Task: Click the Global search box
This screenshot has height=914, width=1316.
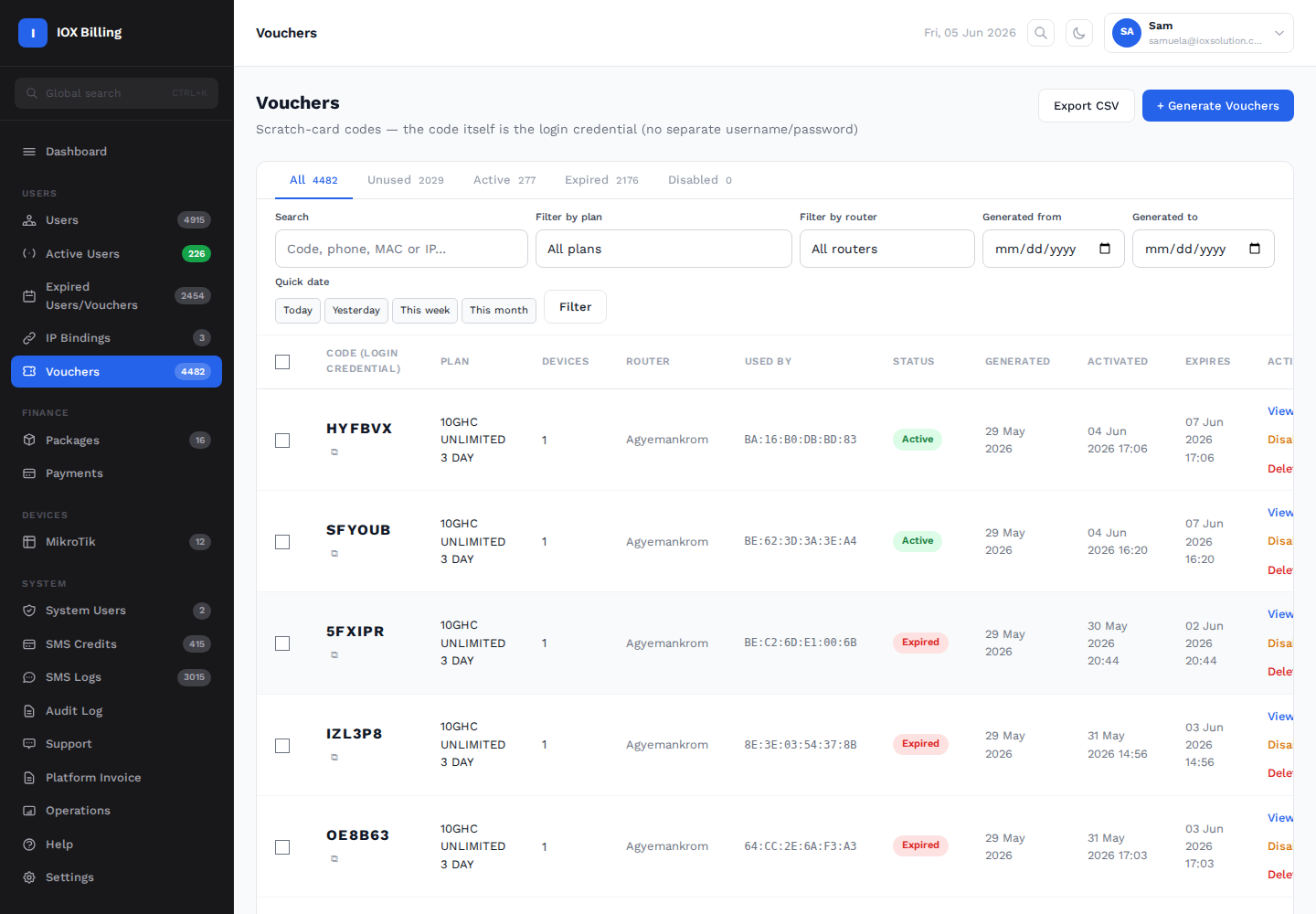Action: pos(116,93)
